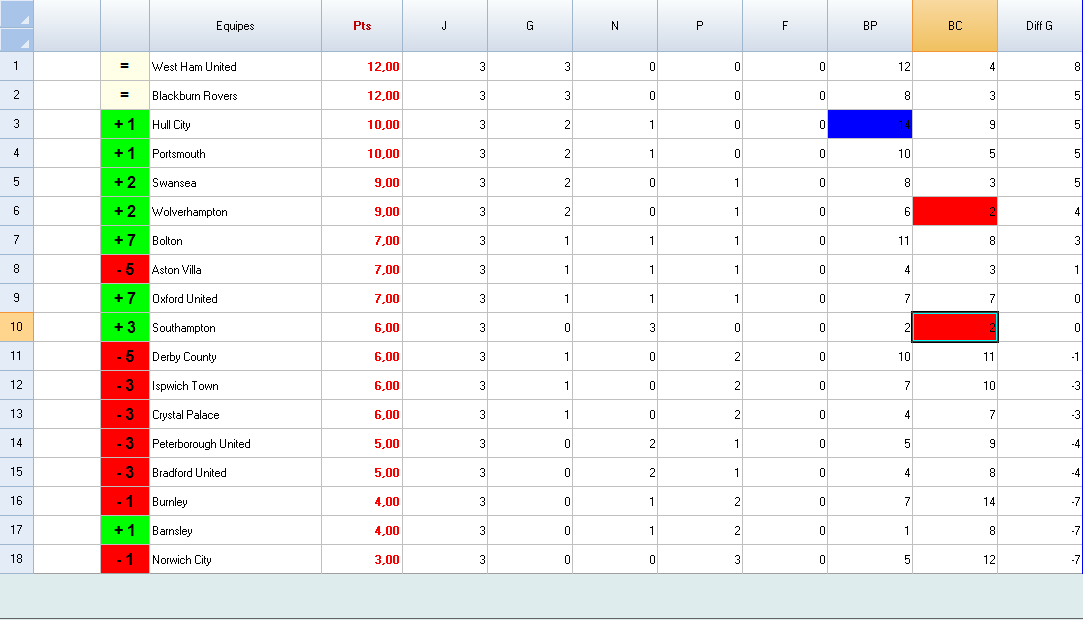
Task: Click the 10,00 points cell for Portsmouth
Action: pos(362,153)
